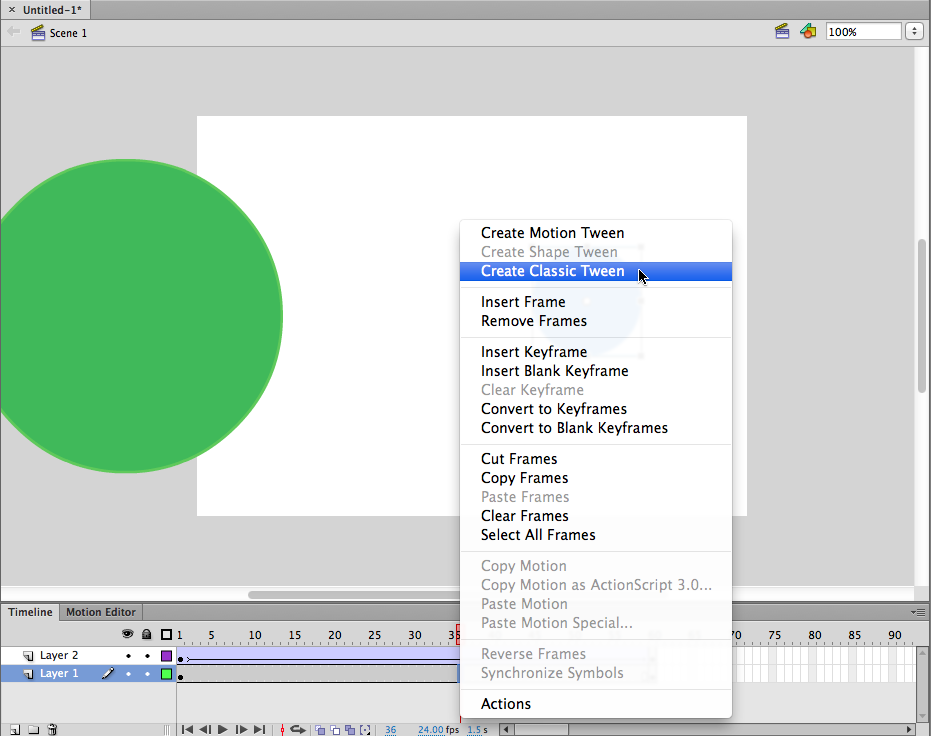Click the Onion Skin icon
This screenshot has height=736, width=931.
click(x=321, y=730)
